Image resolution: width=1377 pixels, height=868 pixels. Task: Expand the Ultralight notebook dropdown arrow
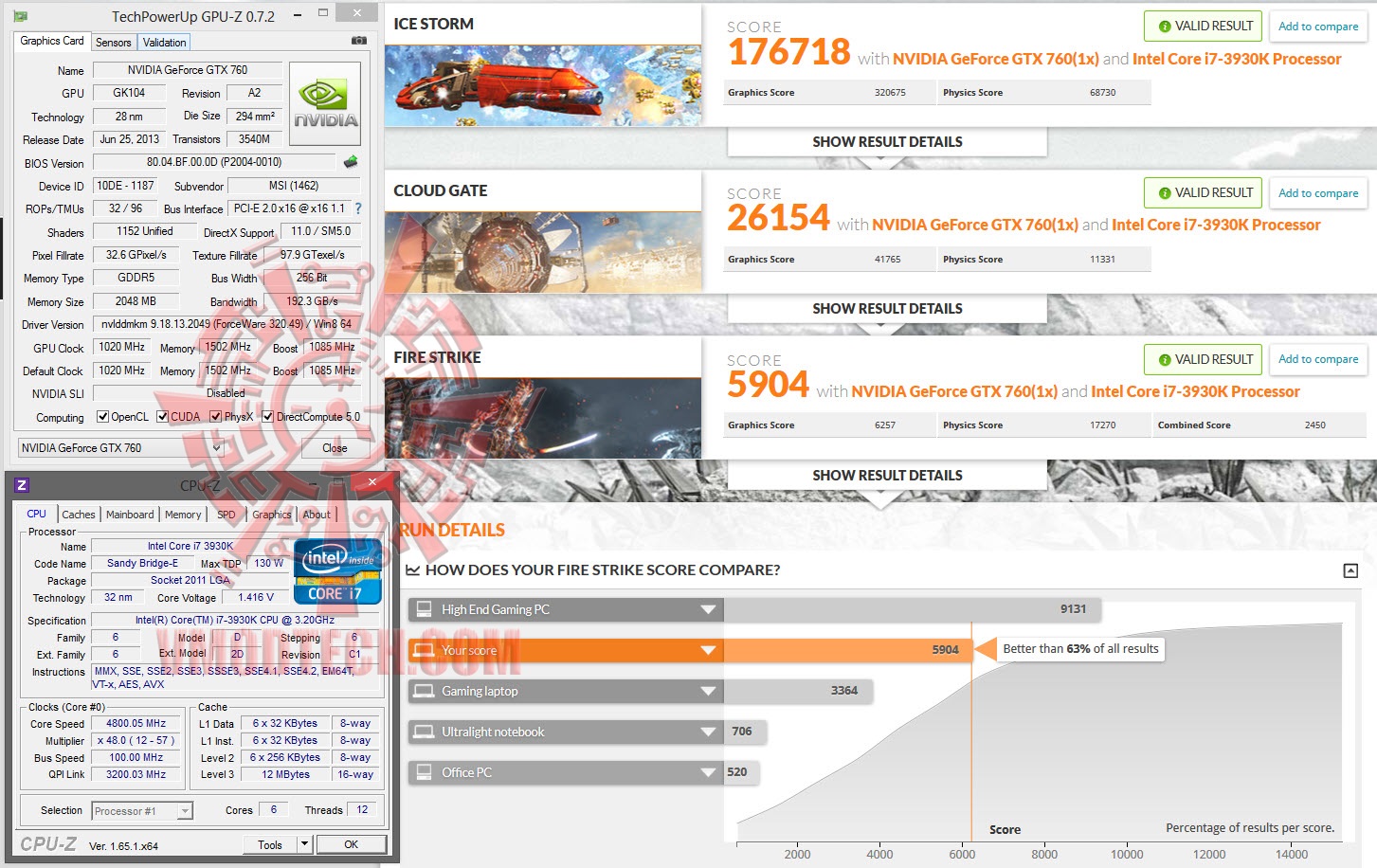click(708, 732)
